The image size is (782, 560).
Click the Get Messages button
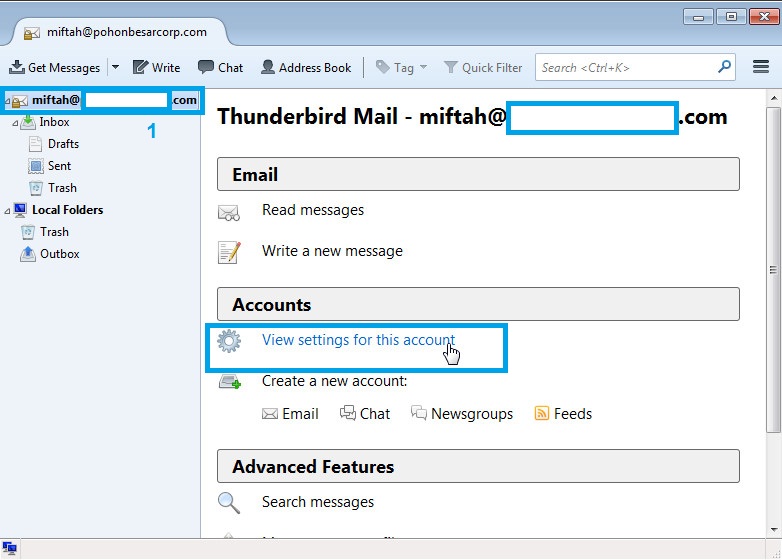(x=55, y=67)
